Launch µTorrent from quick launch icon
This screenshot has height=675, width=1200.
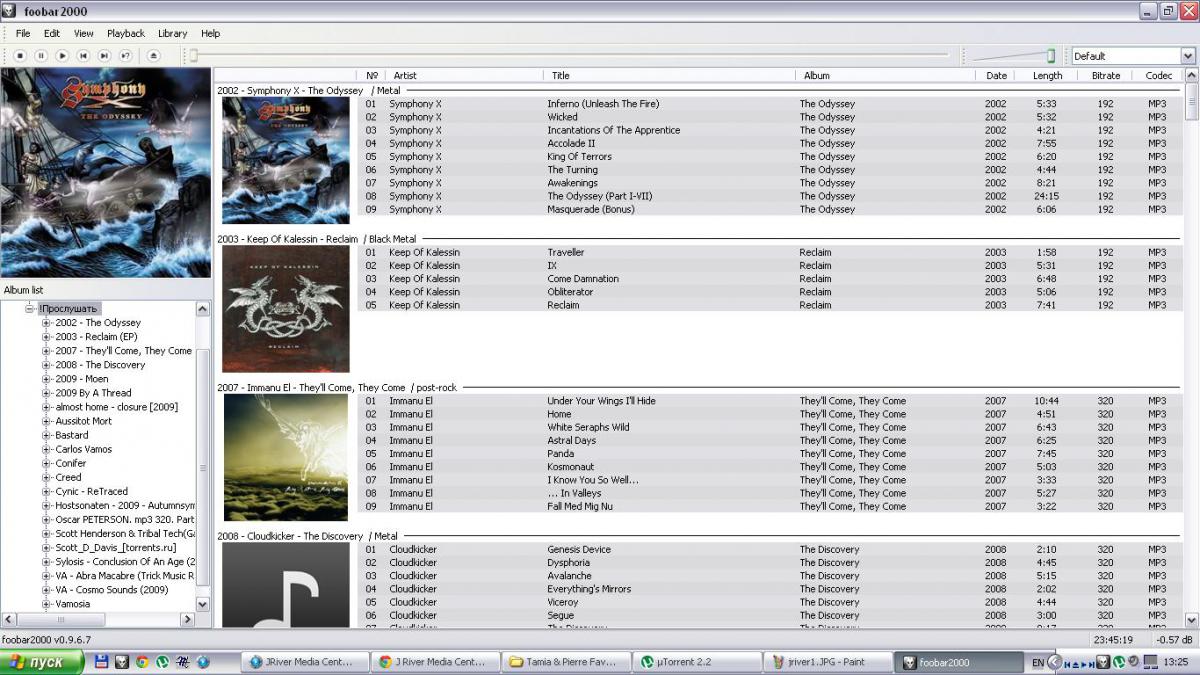point(163,662)
